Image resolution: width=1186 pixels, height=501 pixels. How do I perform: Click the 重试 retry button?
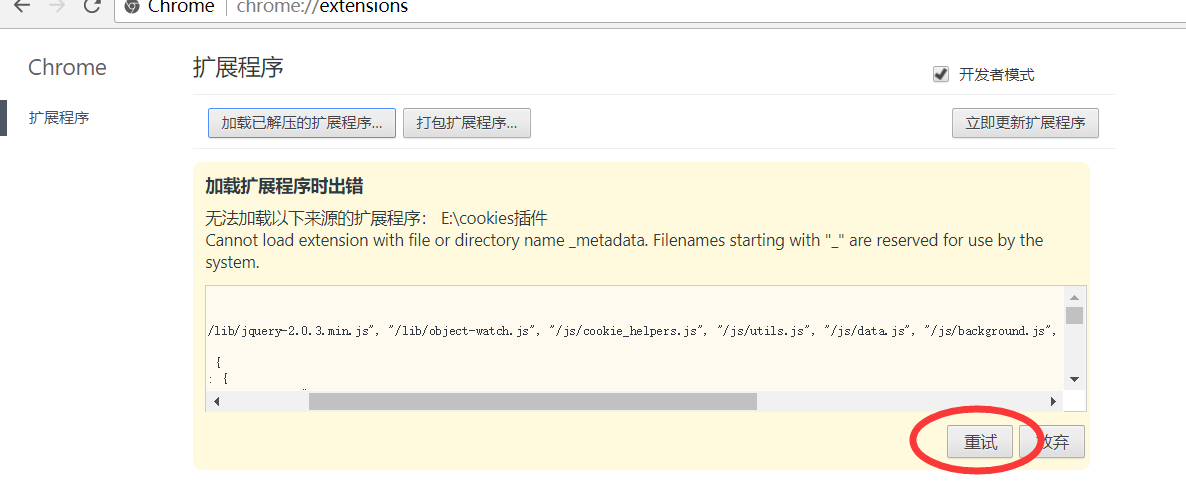pyautogui.click(x=980, y=442)
